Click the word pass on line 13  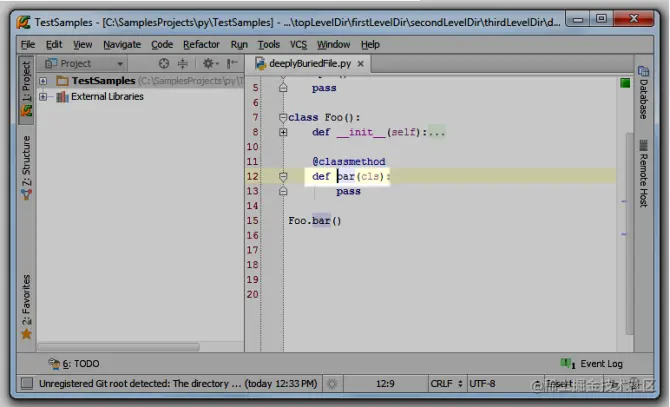[348, 191]
